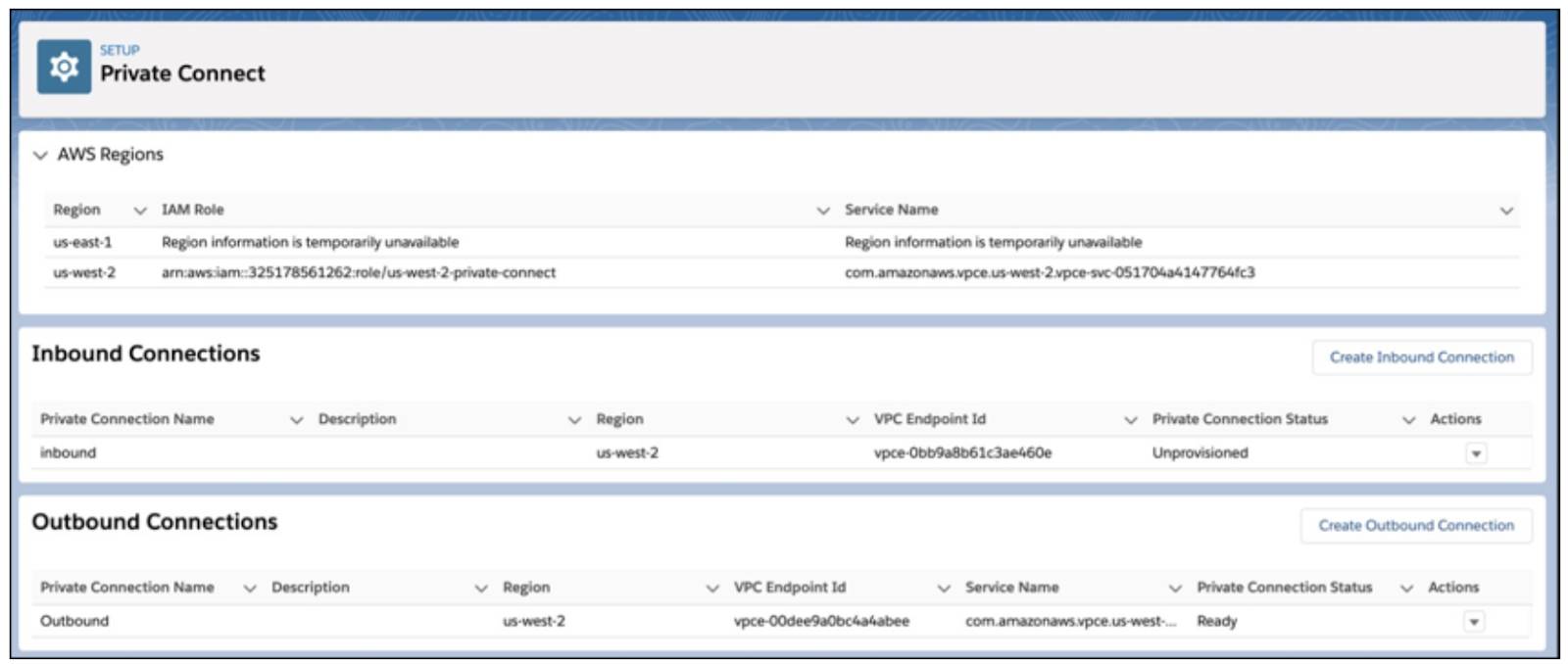Click the Create Outbound Connection button

click(1416, 526)
